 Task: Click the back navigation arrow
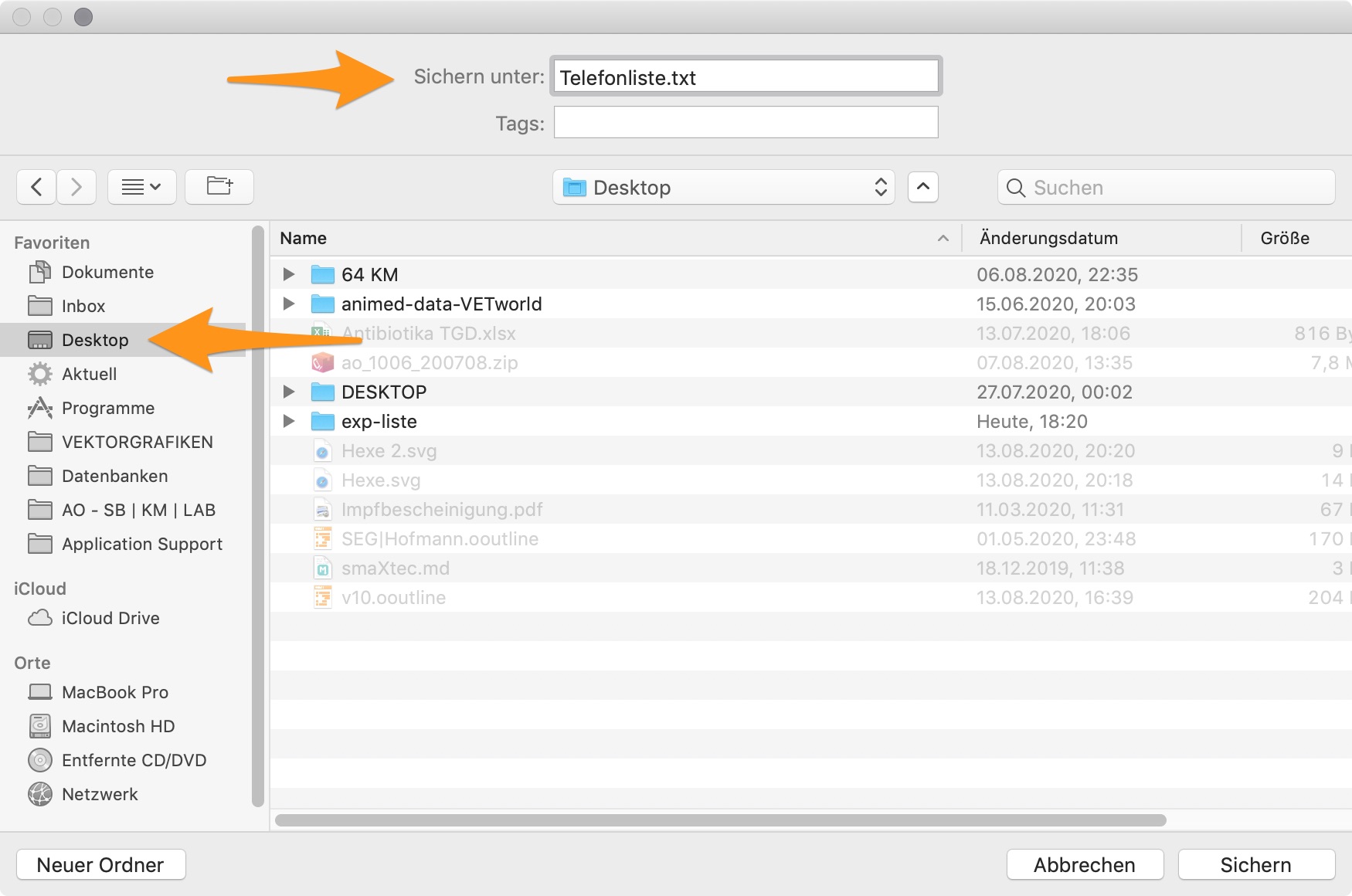(x=36, y=187)
